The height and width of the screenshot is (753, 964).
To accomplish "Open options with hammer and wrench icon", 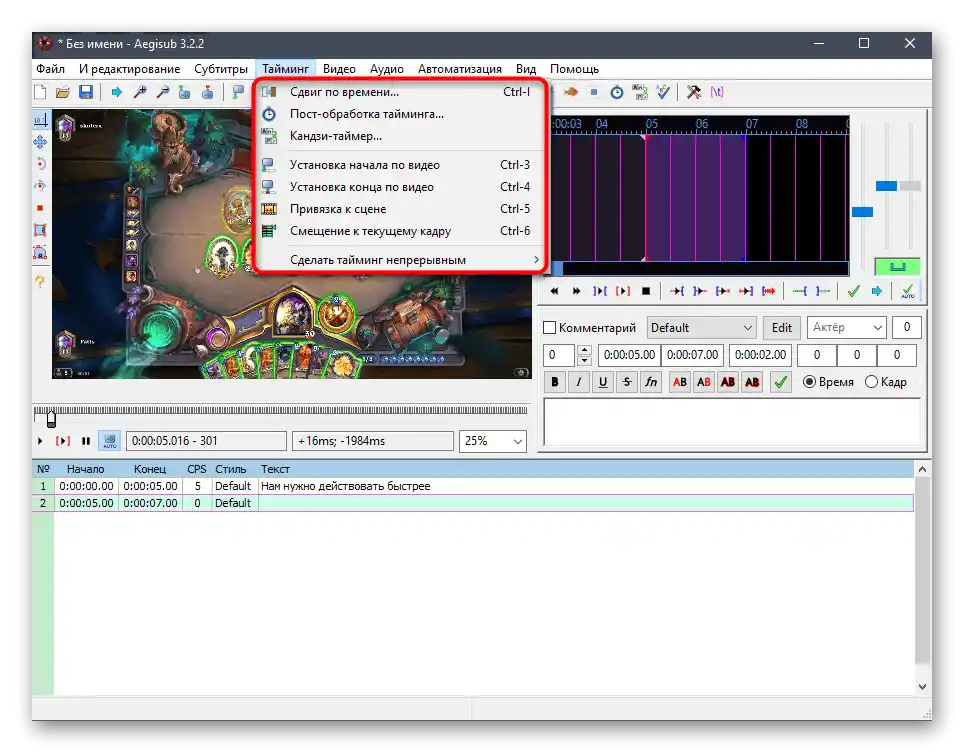I will tap(693, 92).
